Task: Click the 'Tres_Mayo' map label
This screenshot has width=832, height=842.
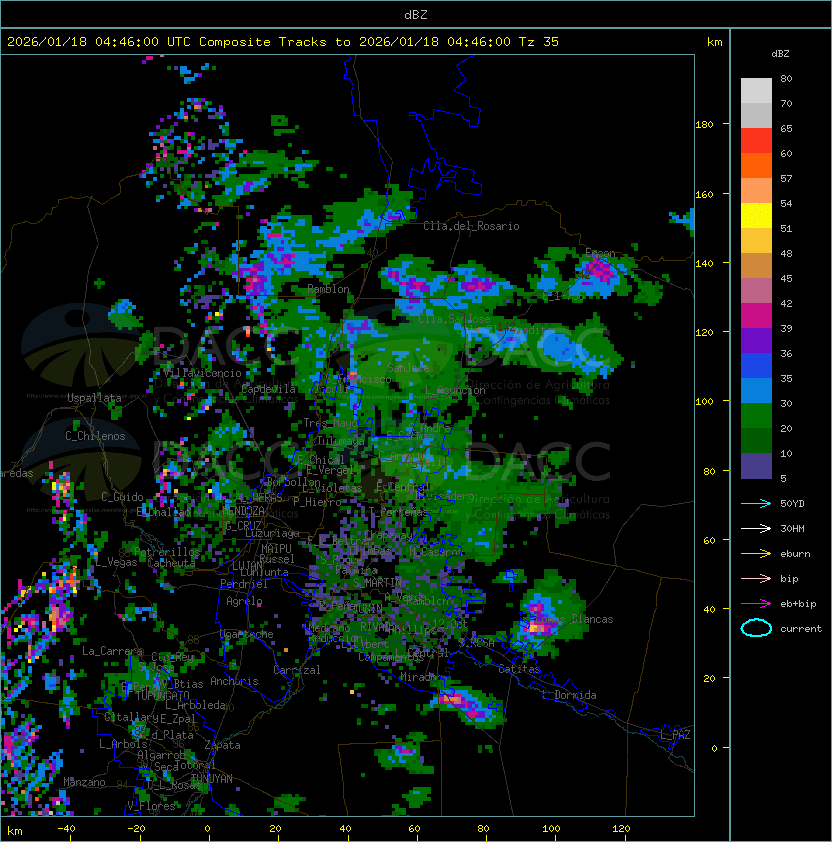Action: (x=330, y=423)
